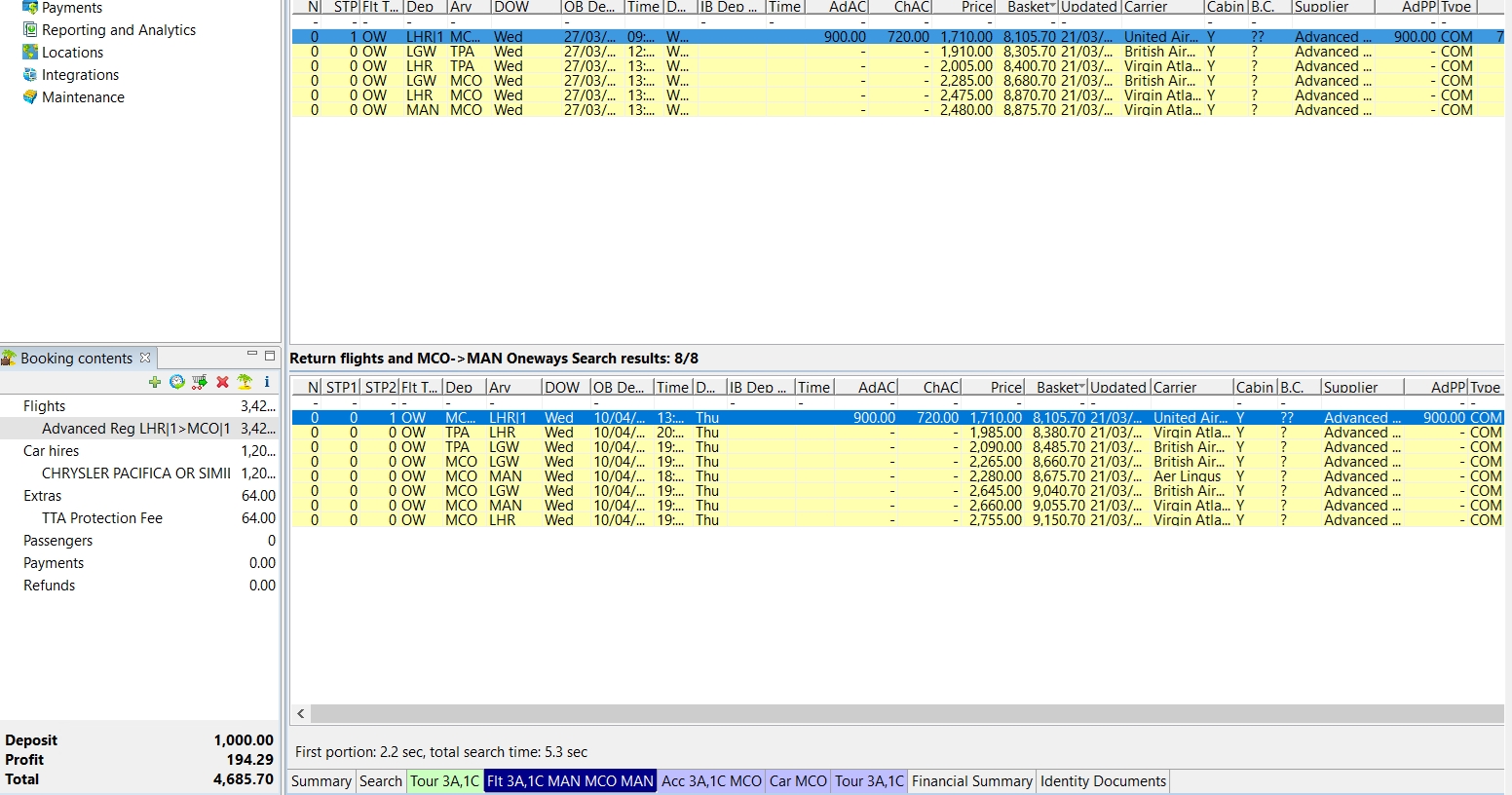Maximize the Booking contents panel
1512x795 pixels.
pyautogui.click(x=270, y=356)
